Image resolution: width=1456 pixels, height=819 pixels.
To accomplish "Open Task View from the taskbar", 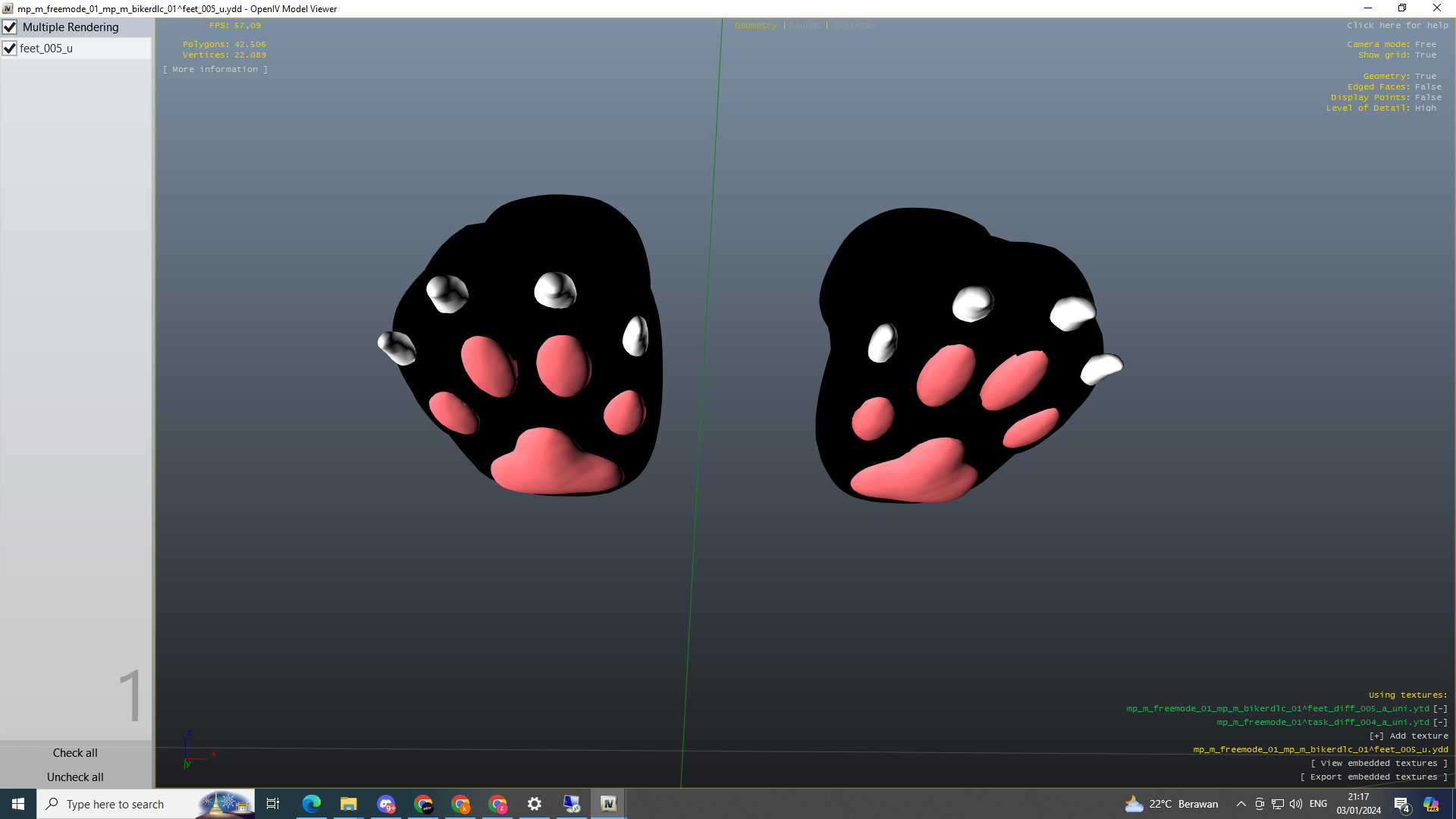I will point(273,804).
